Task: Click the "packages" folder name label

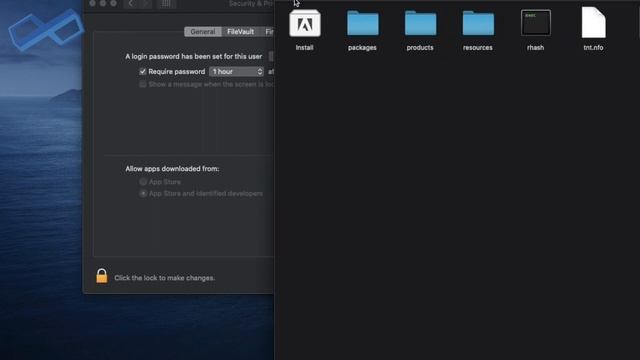Action: click(x=362, y=48)
